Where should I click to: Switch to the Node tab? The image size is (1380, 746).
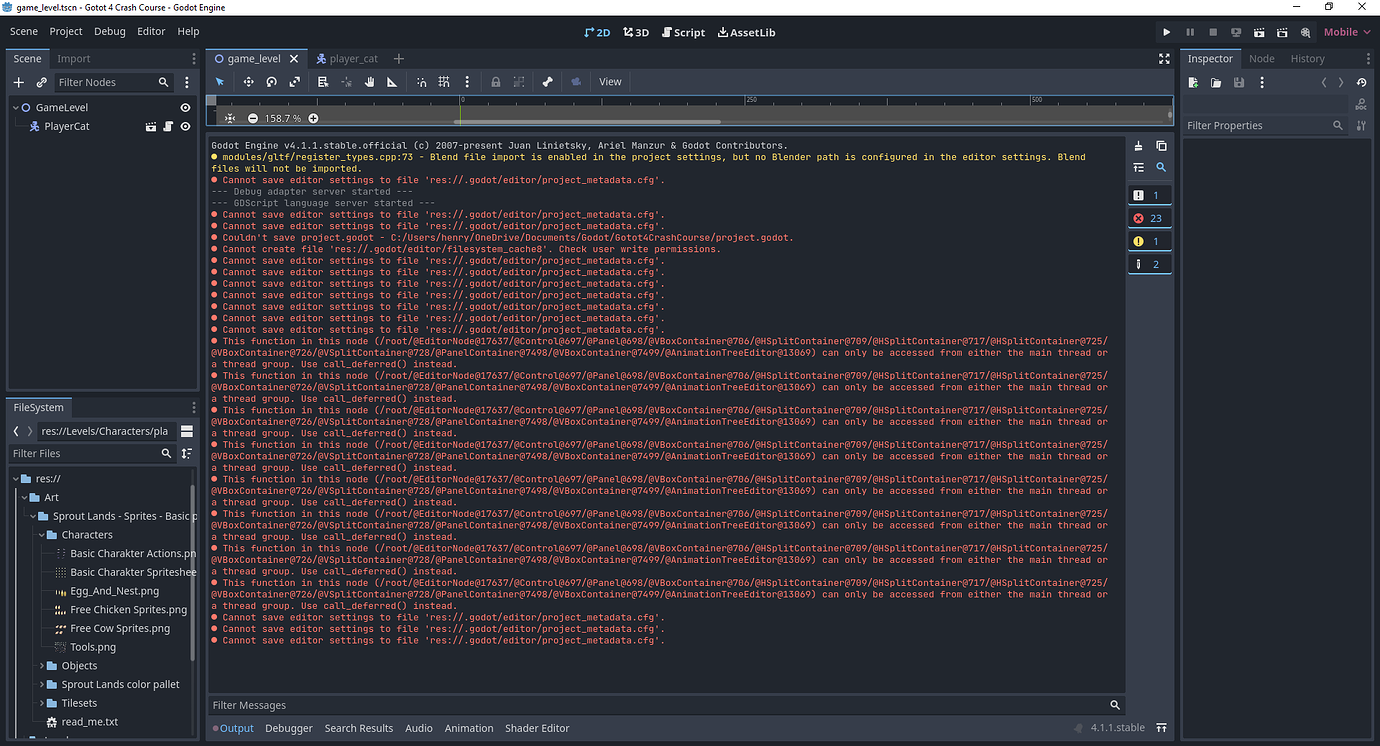1262,59
